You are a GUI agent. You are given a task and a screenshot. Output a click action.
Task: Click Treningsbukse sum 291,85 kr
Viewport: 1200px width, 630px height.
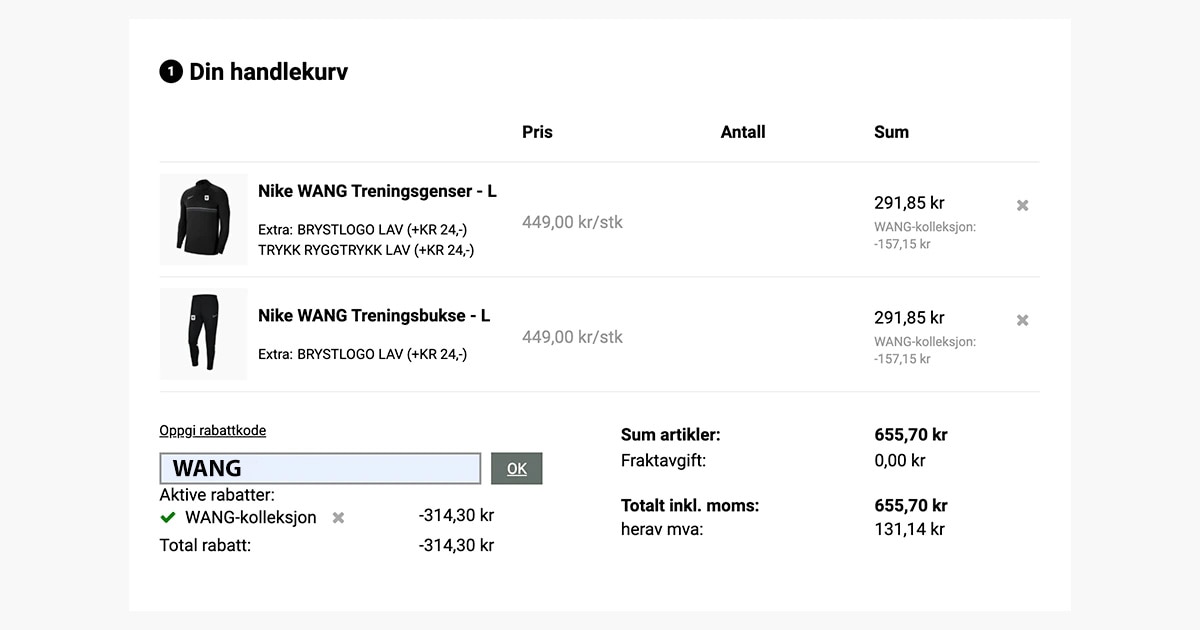pos(909,318)
